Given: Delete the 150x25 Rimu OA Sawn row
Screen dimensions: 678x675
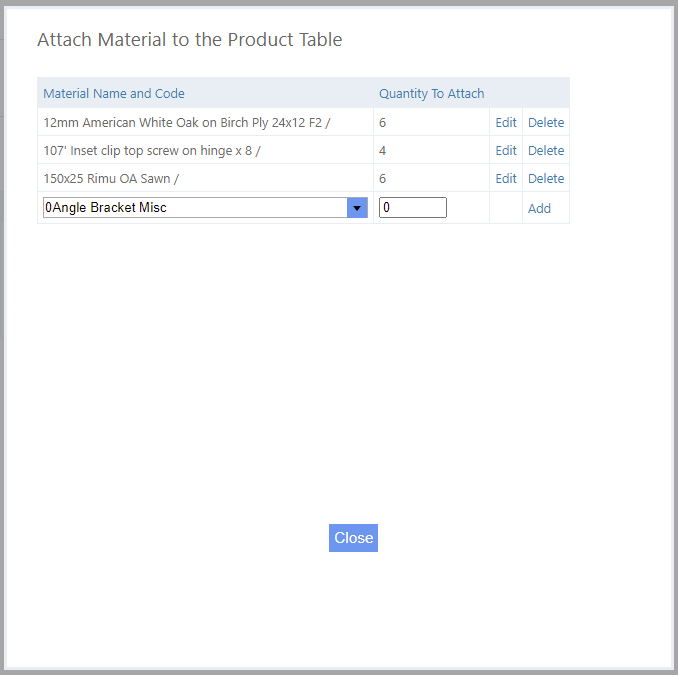Looking at the screenshot, I should (546, 178).
